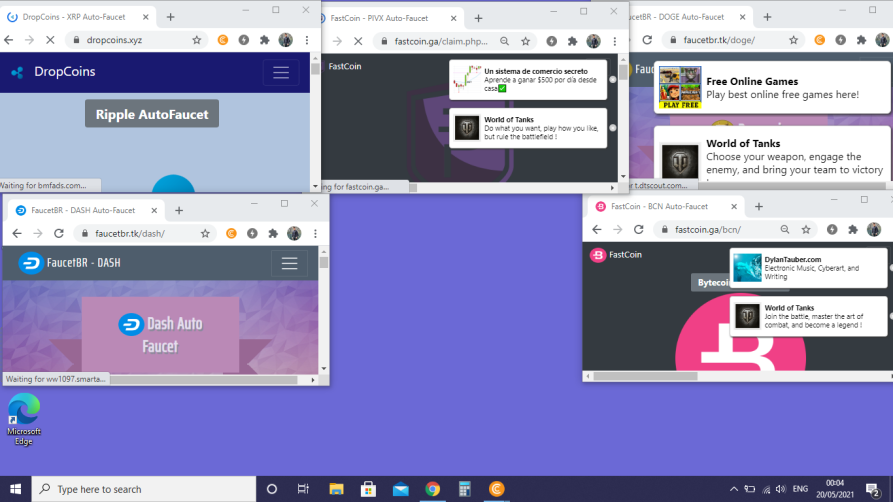Viewport: 893px width, 502px height.
Task: Click FaucetBR - DASH logo
Action: [x=69, y=263]
